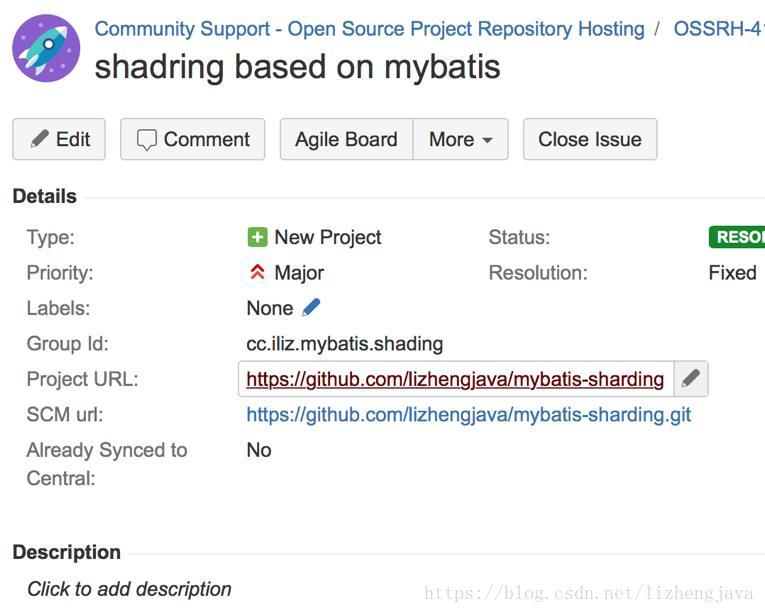Click the Description section heading
This screenshot has width=765, height=613.
tap(67, 552)
